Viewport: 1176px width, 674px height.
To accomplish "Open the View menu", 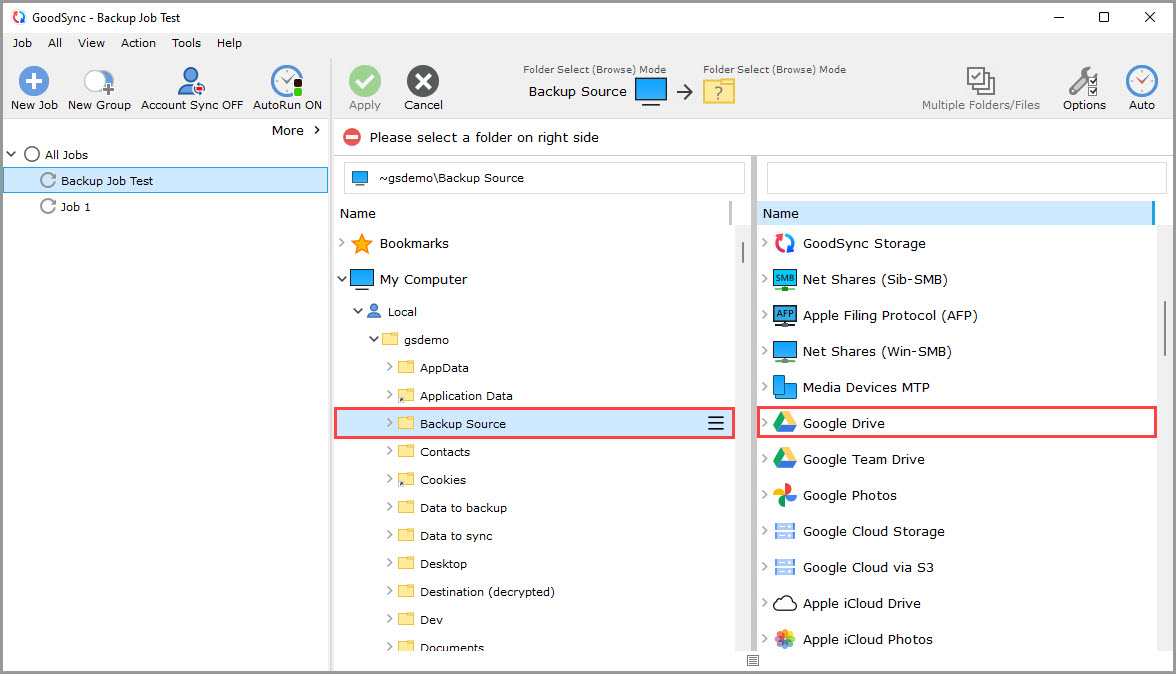I will (x=91, y=43).
